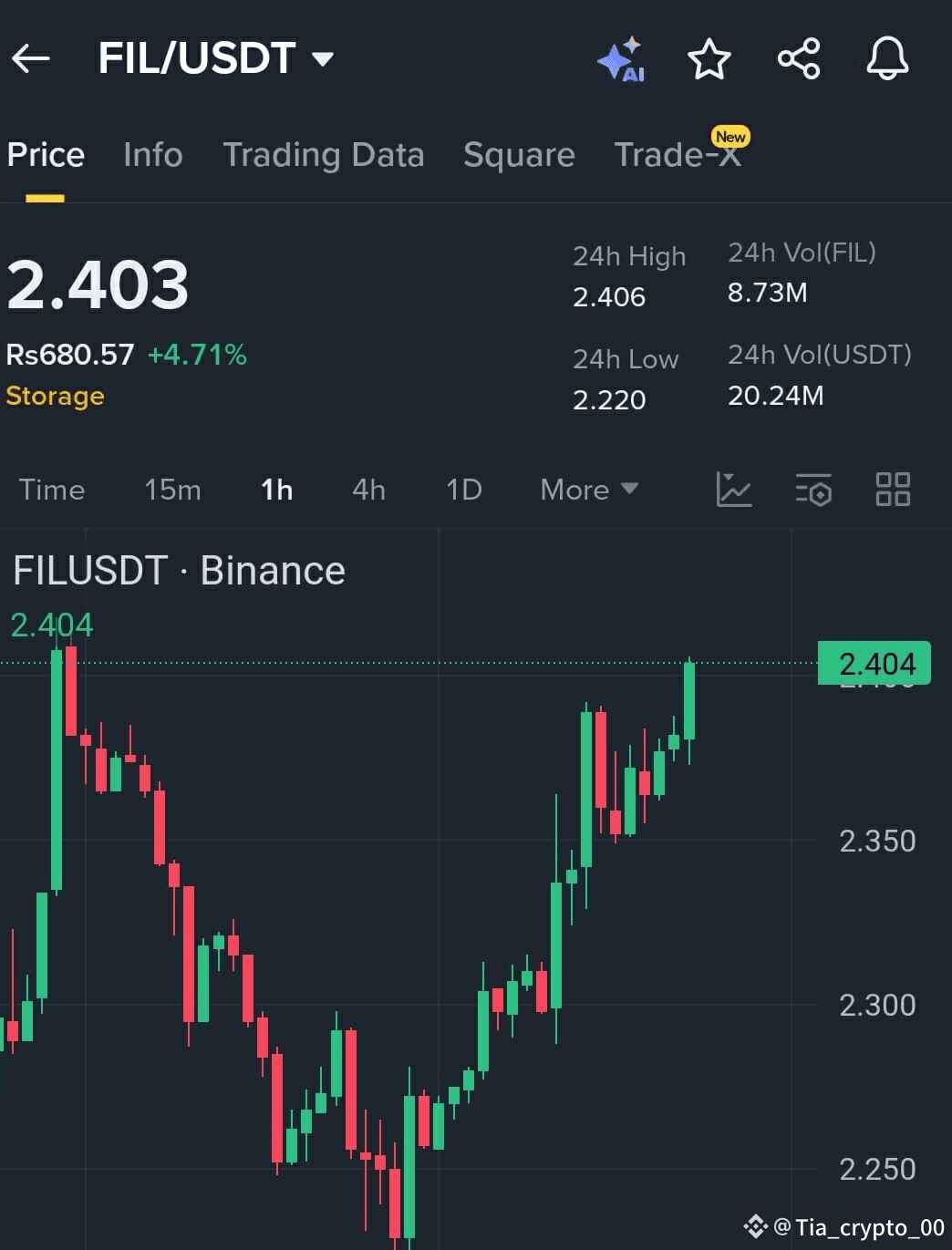952x1250 pixels.
Task: Click the FILUSDT · Binance chart title
Action: pos(179,571)
